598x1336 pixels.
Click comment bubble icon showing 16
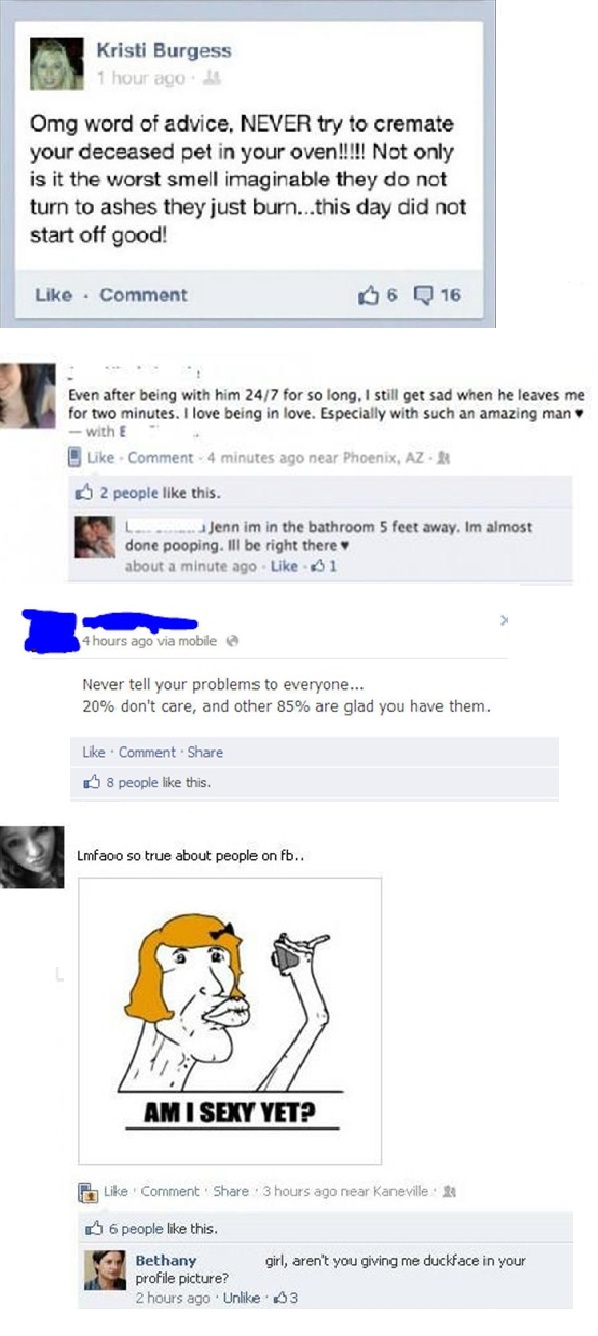coord(423,295)
